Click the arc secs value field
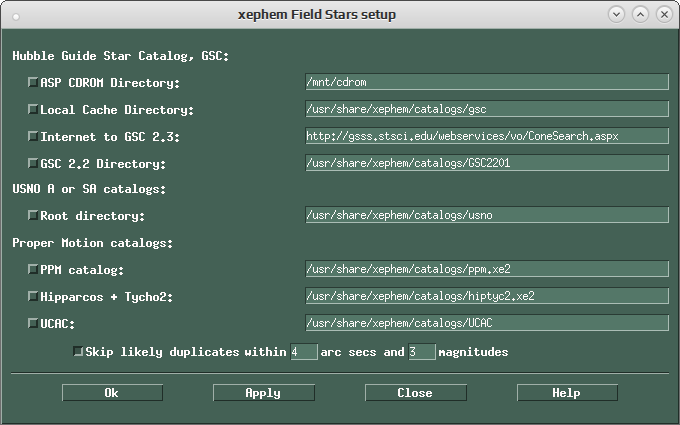 304,352
